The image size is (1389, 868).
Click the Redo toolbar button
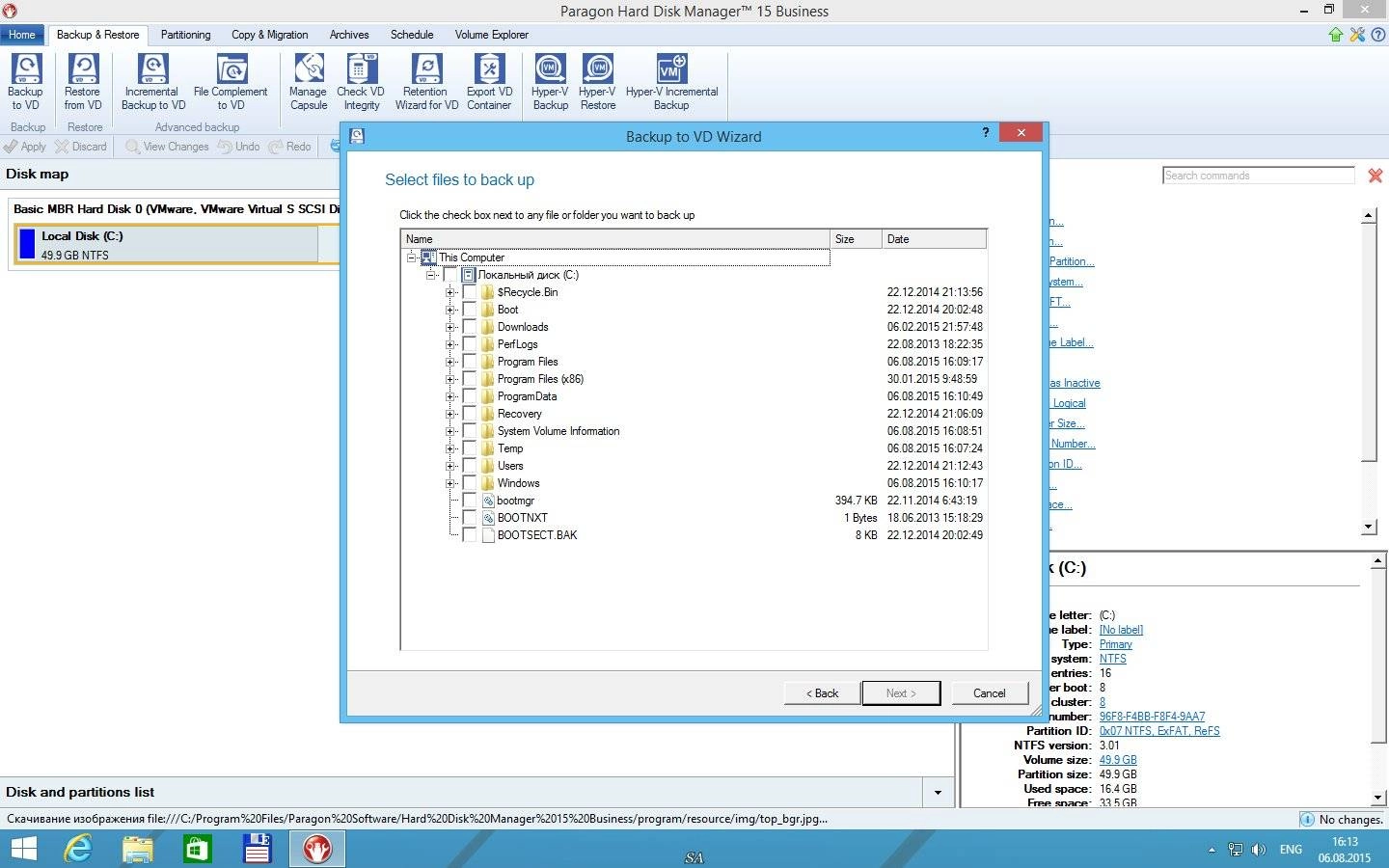point(289,147)
